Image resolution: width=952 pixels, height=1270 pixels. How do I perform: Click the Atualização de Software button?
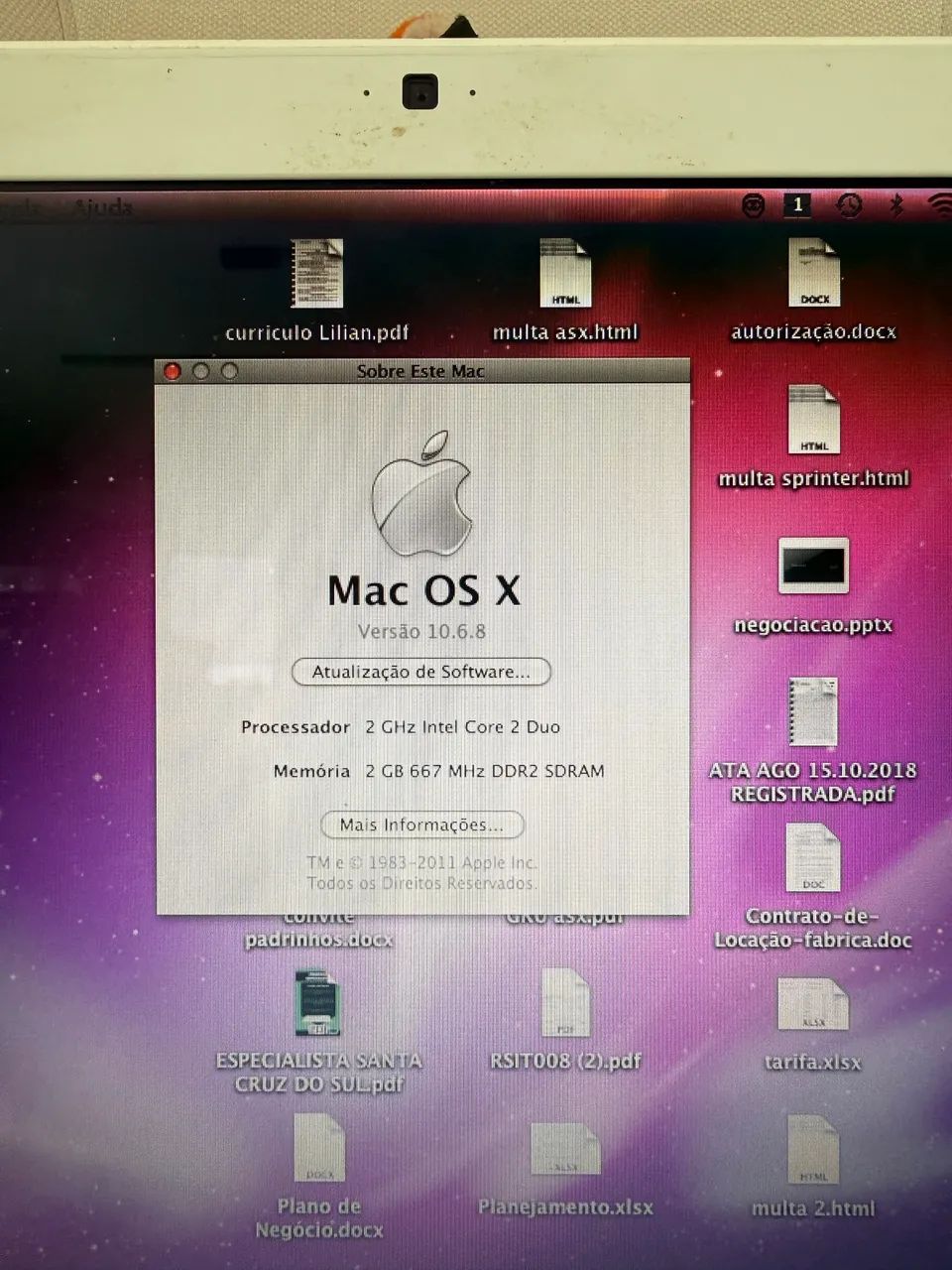click(x=420, y=672)
